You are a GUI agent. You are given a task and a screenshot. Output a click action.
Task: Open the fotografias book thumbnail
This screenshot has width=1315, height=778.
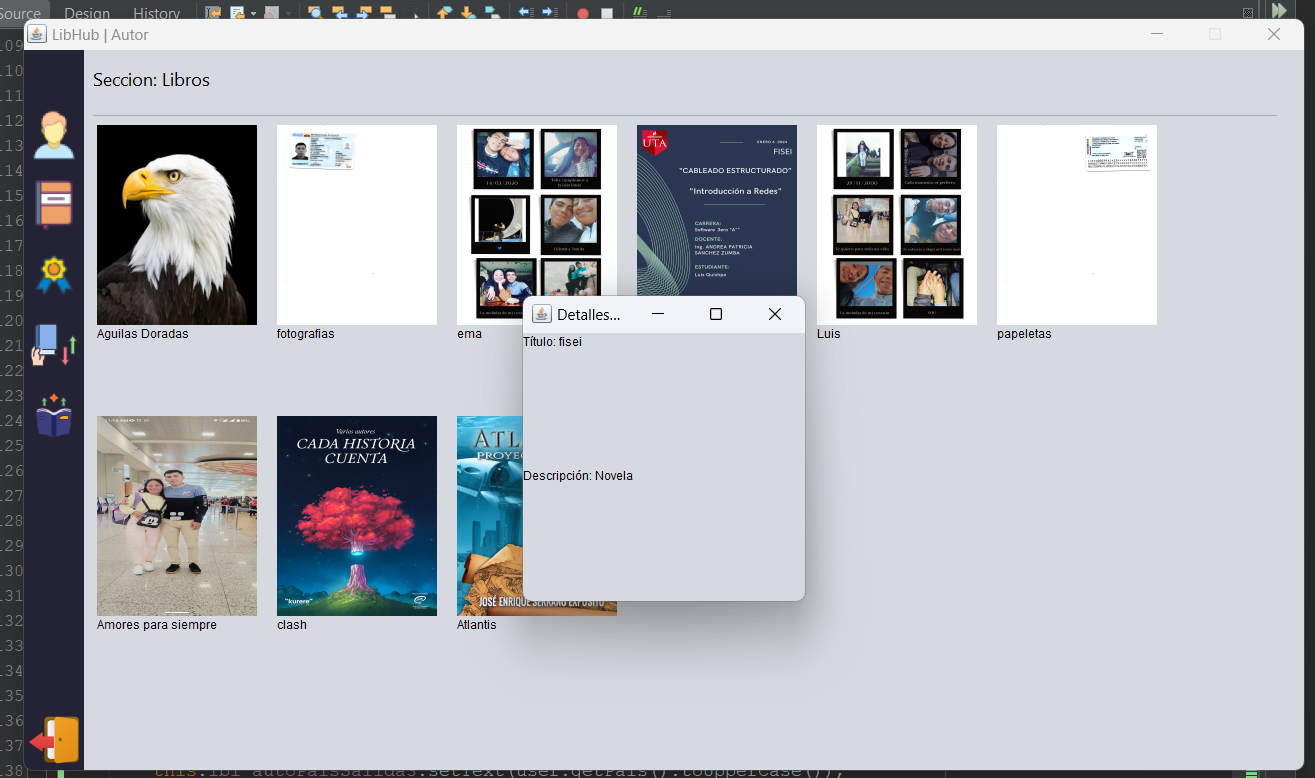[356, 224]
